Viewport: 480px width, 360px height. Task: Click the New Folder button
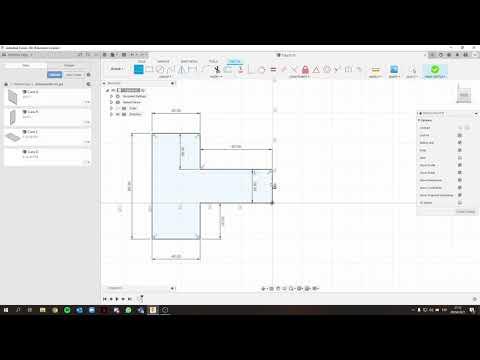(x=73, y=75)
